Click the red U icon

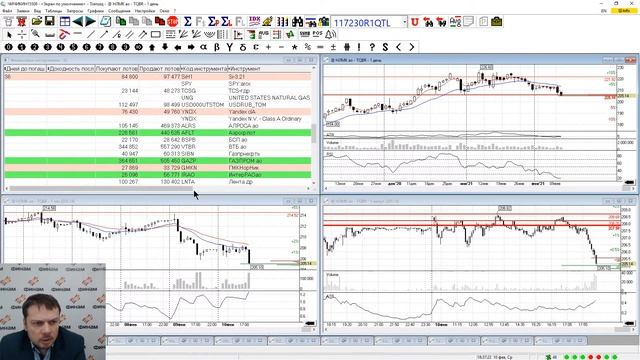tap(415, 22)
